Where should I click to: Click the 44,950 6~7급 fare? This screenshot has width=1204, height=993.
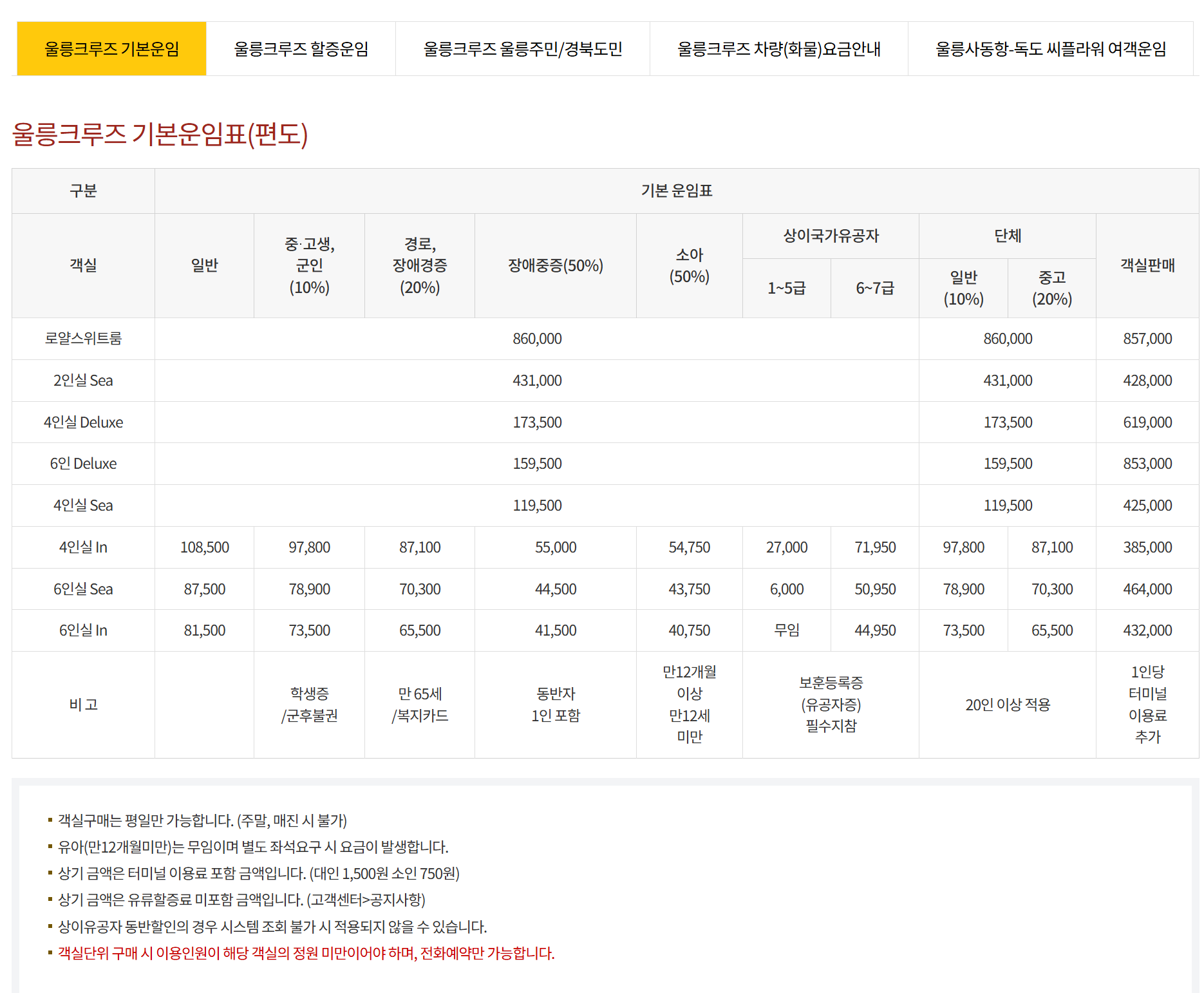coord(875,630)
